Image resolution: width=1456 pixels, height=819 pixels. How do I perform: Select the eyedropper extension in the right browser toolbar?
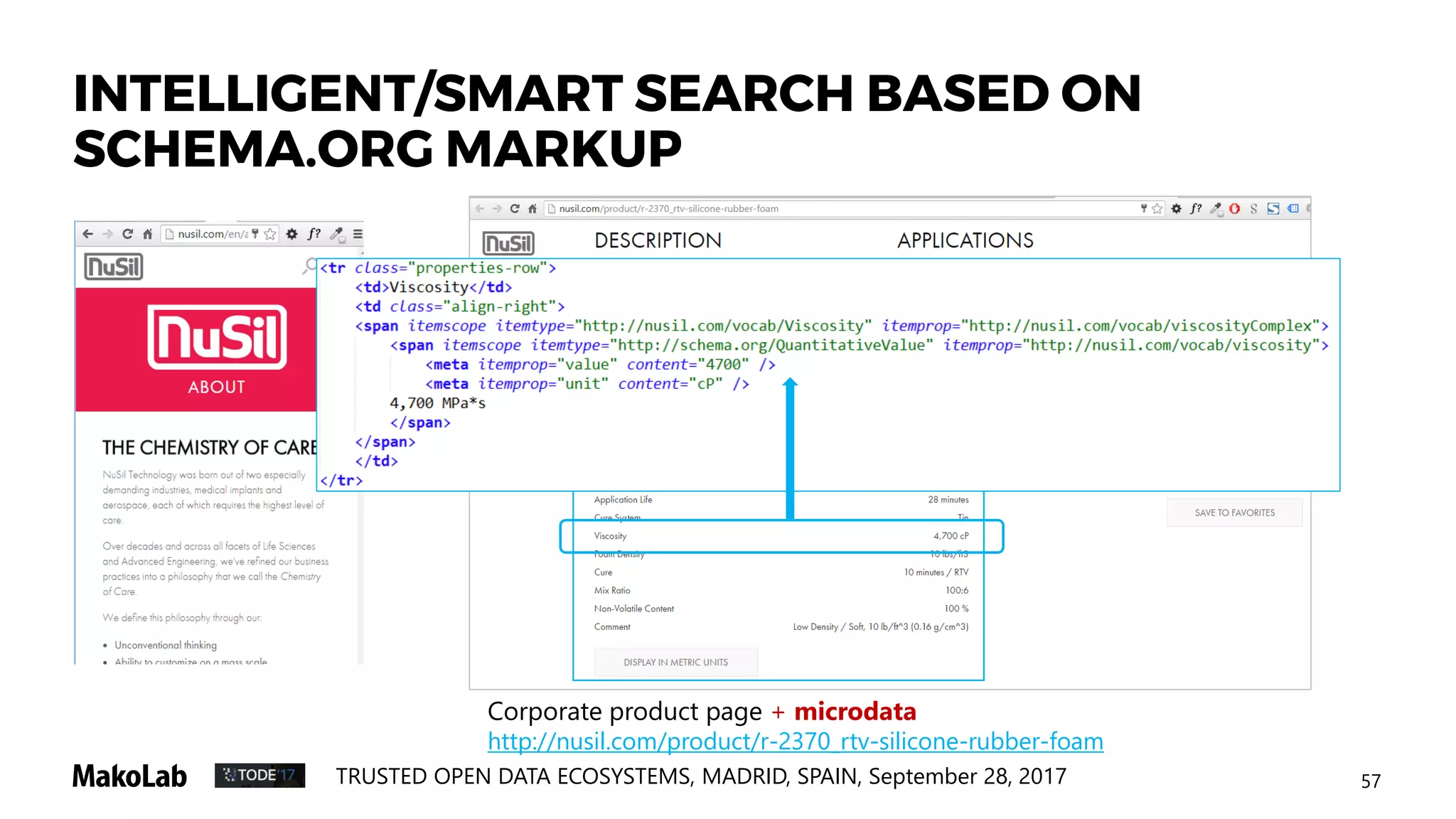point(1216,209)
